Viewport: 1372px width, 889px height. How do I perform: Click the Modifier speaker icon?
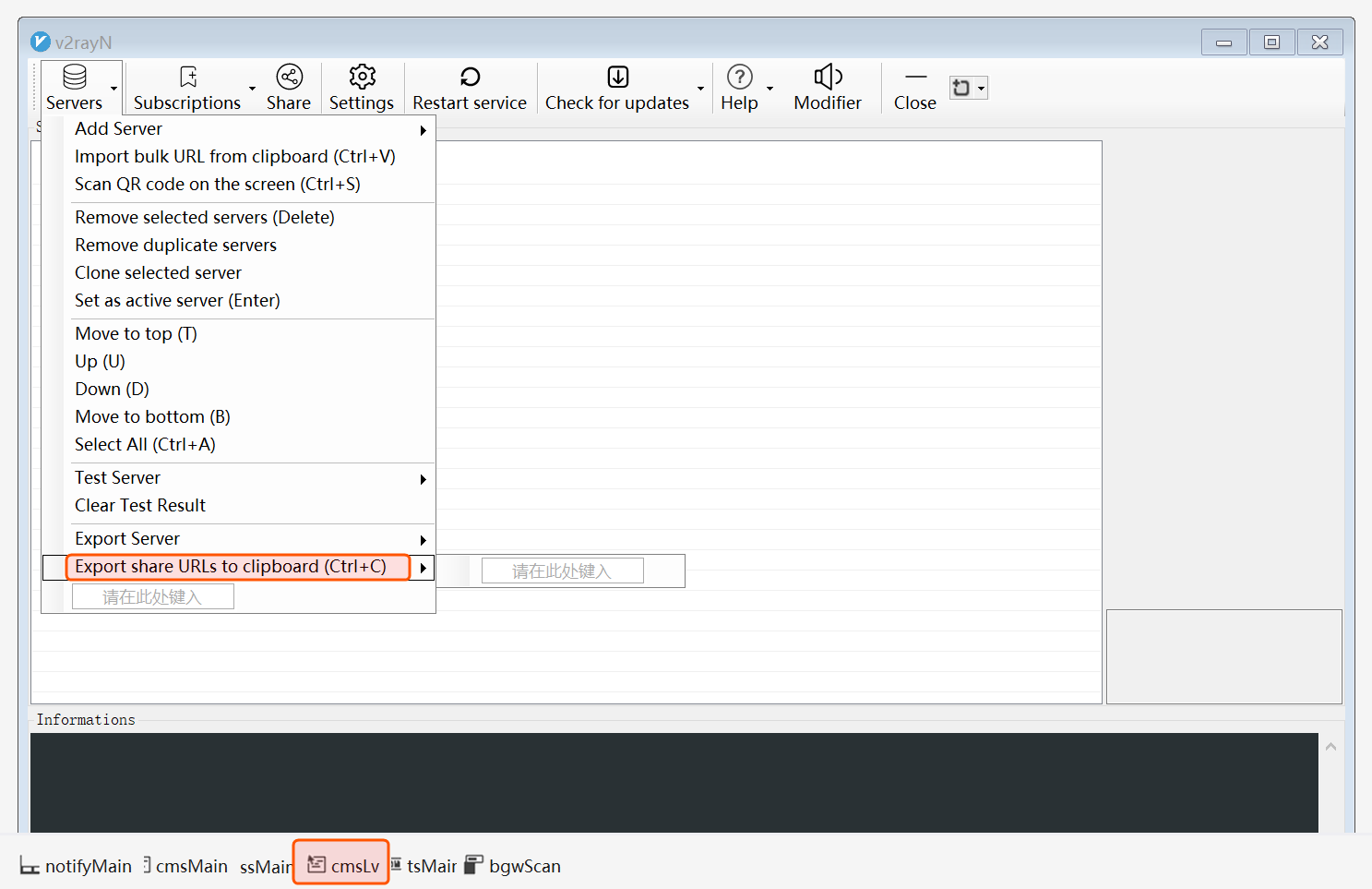pos(828,77)
